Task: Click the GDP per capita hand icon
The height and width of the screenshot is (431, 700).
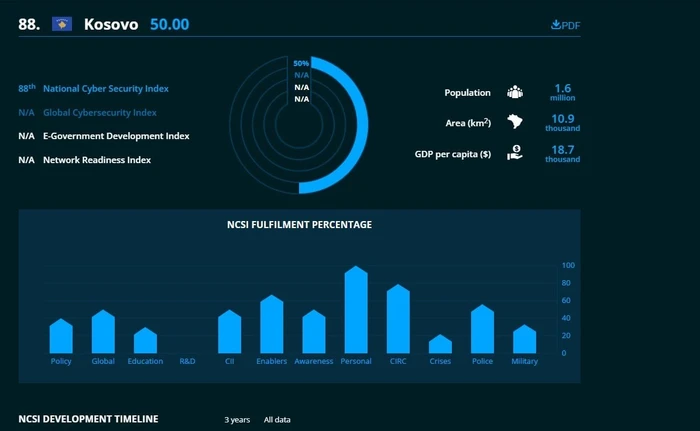Action: (515, 153)
